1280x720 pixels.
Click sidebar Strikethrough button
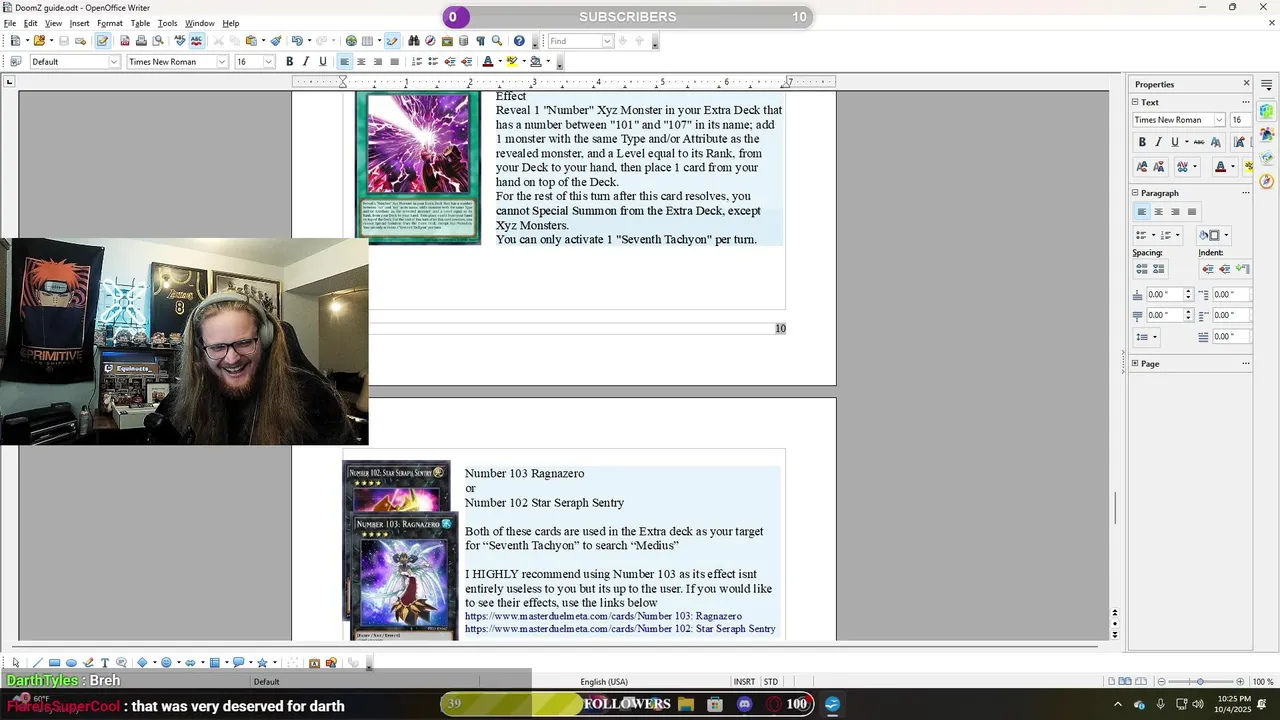(x=1198, y=142)
